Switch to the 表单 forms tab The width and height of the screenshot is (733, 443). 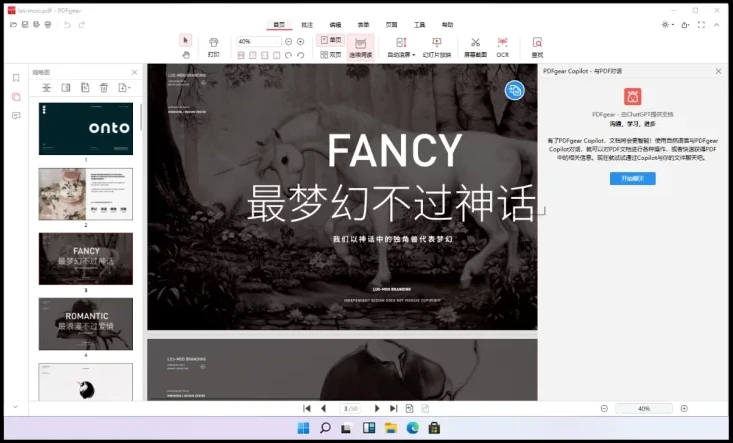363,25
